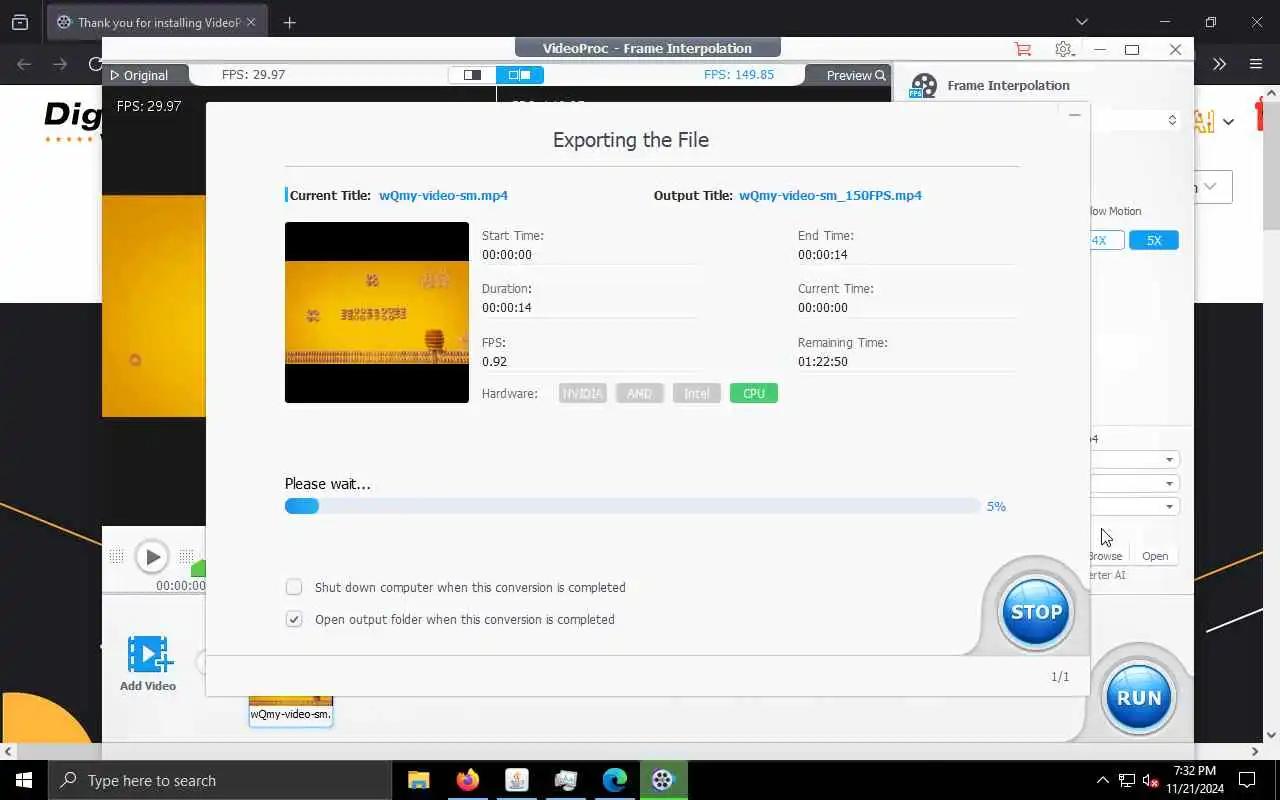Select AMD hardware option

coord(639,393)
